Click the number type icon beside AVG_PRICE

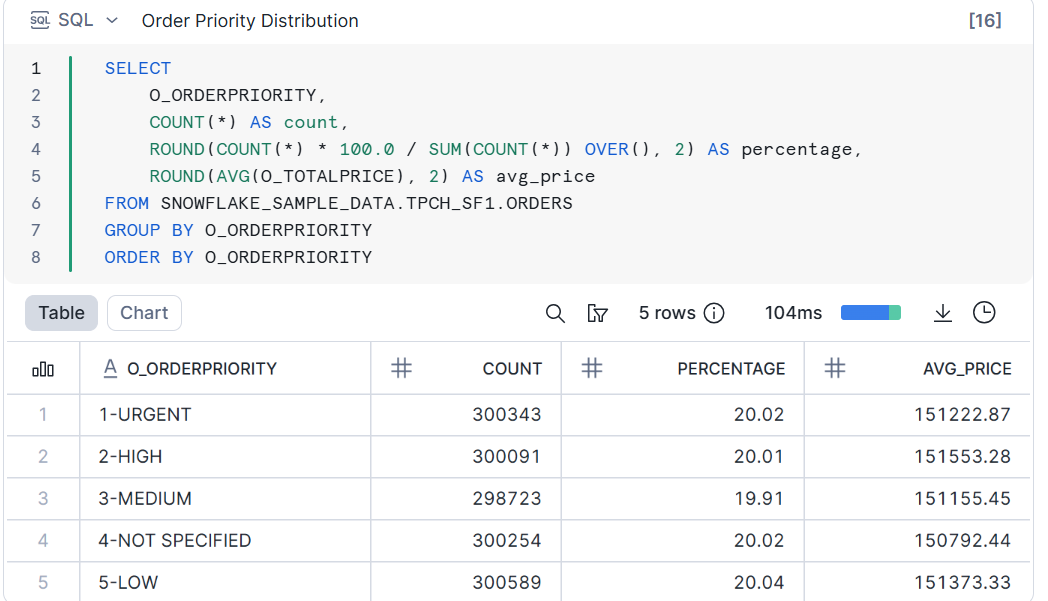[835, 369]
